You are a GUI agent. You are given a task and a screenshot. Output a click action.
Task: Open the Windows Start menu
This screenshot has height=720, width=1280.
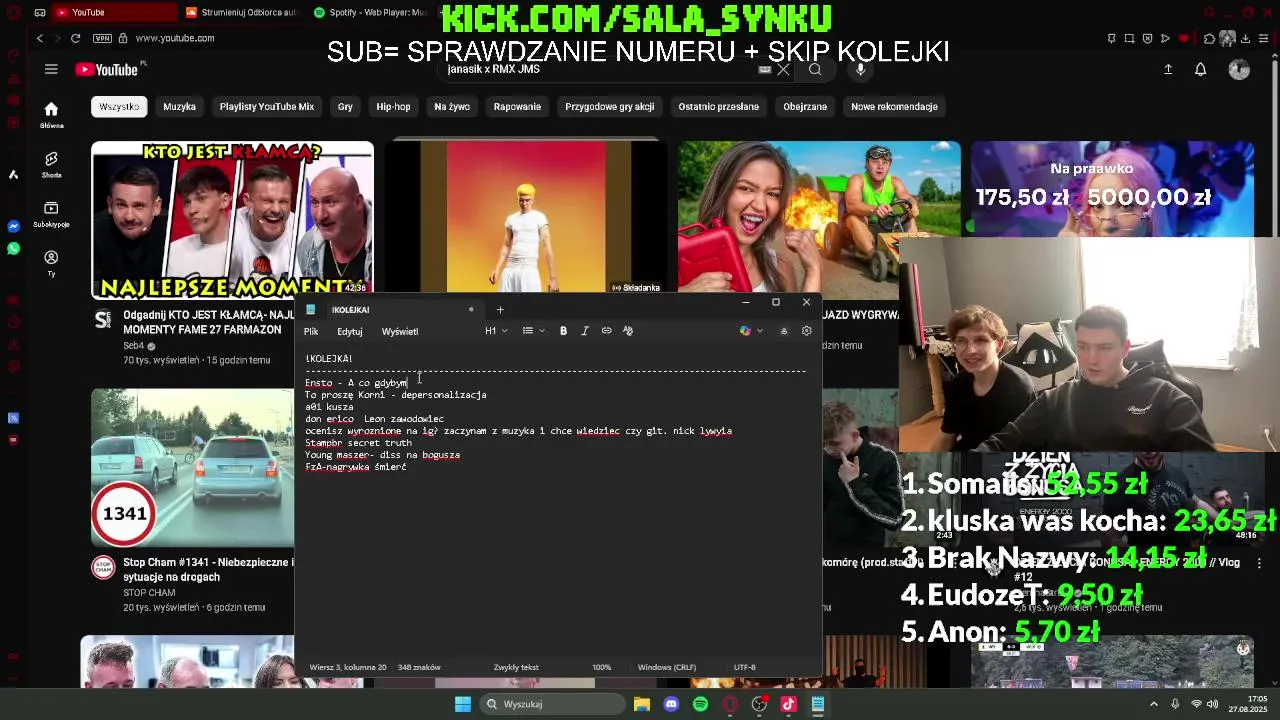pyautogui.click(x=463, y=704)
